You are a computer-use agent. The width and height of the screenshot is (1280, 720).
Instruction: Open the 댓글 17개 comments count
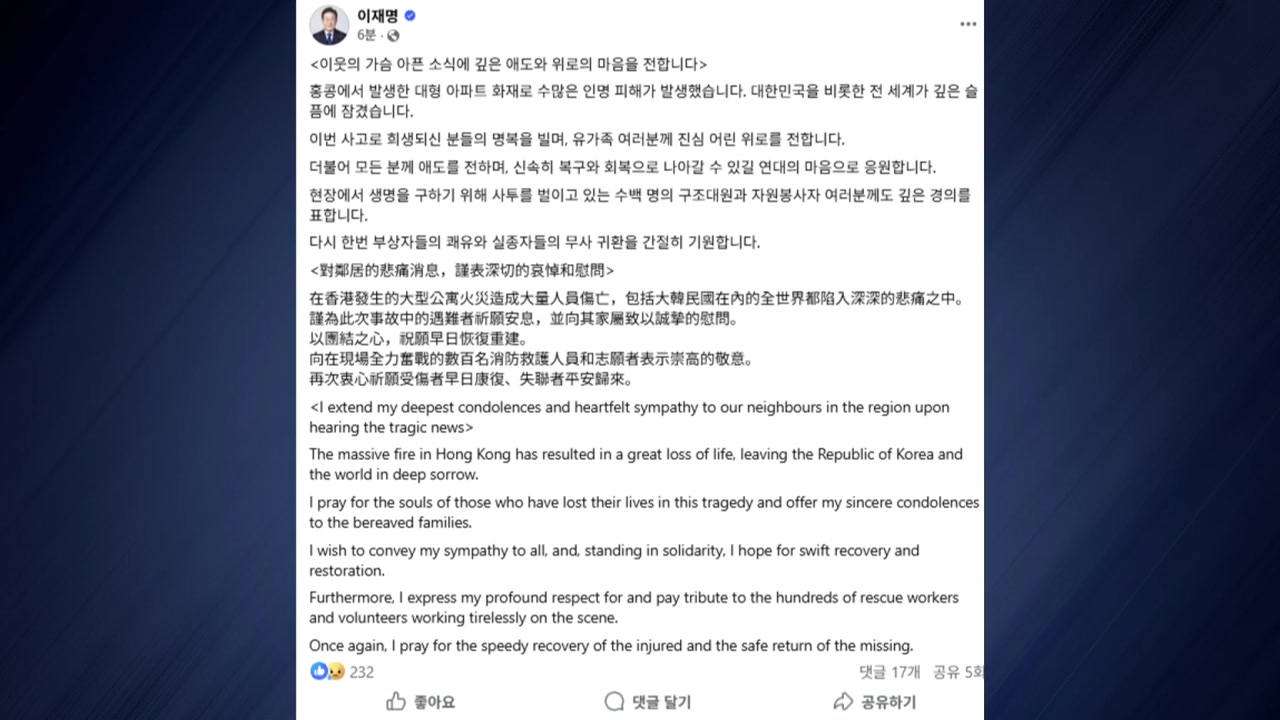tap(889, 672)
